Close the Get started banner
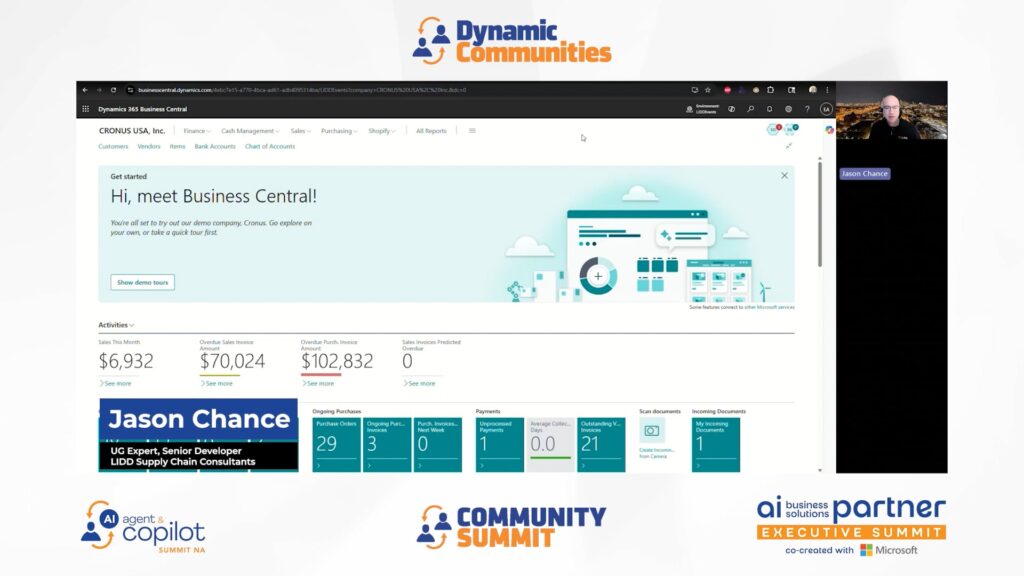 click(784, 175)
